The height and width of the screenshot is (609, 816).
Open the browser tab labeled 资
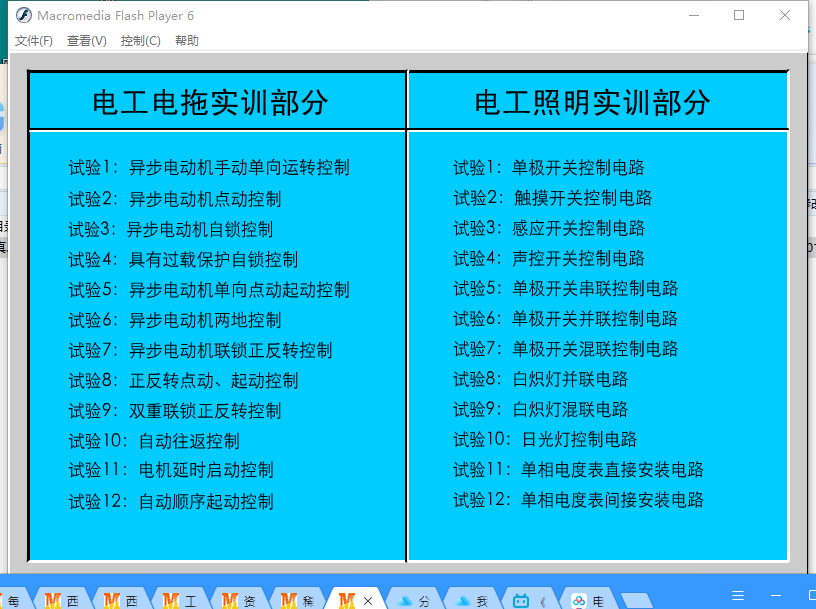[239, 600]
